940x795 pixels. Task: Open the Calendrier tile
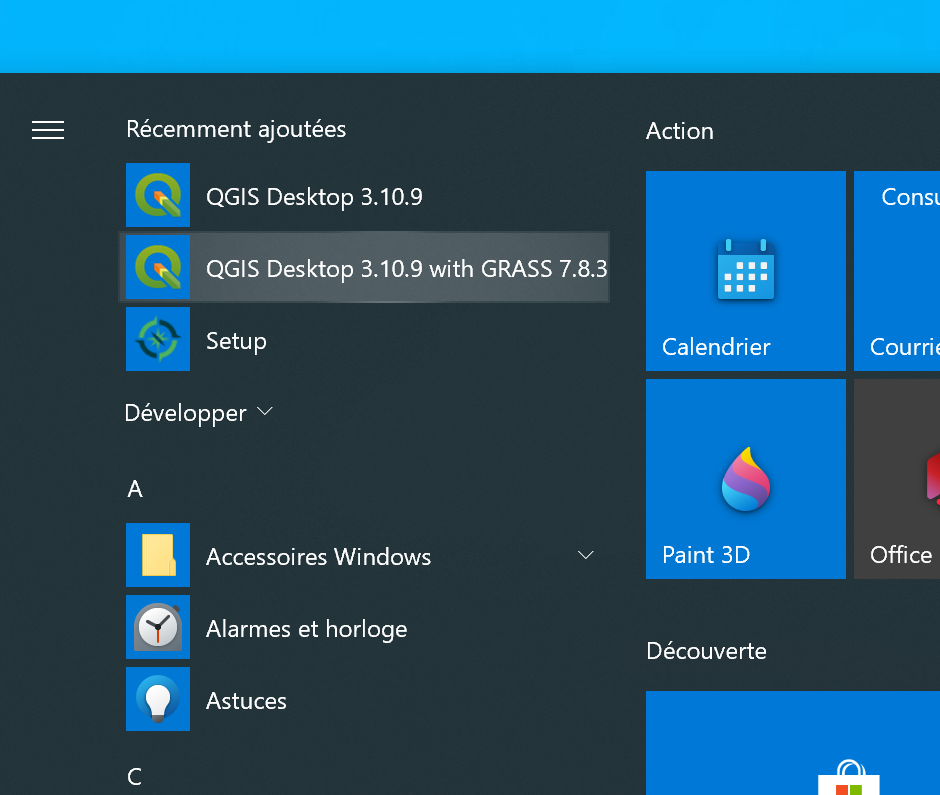pyautogui.click(x=745, y=271)
